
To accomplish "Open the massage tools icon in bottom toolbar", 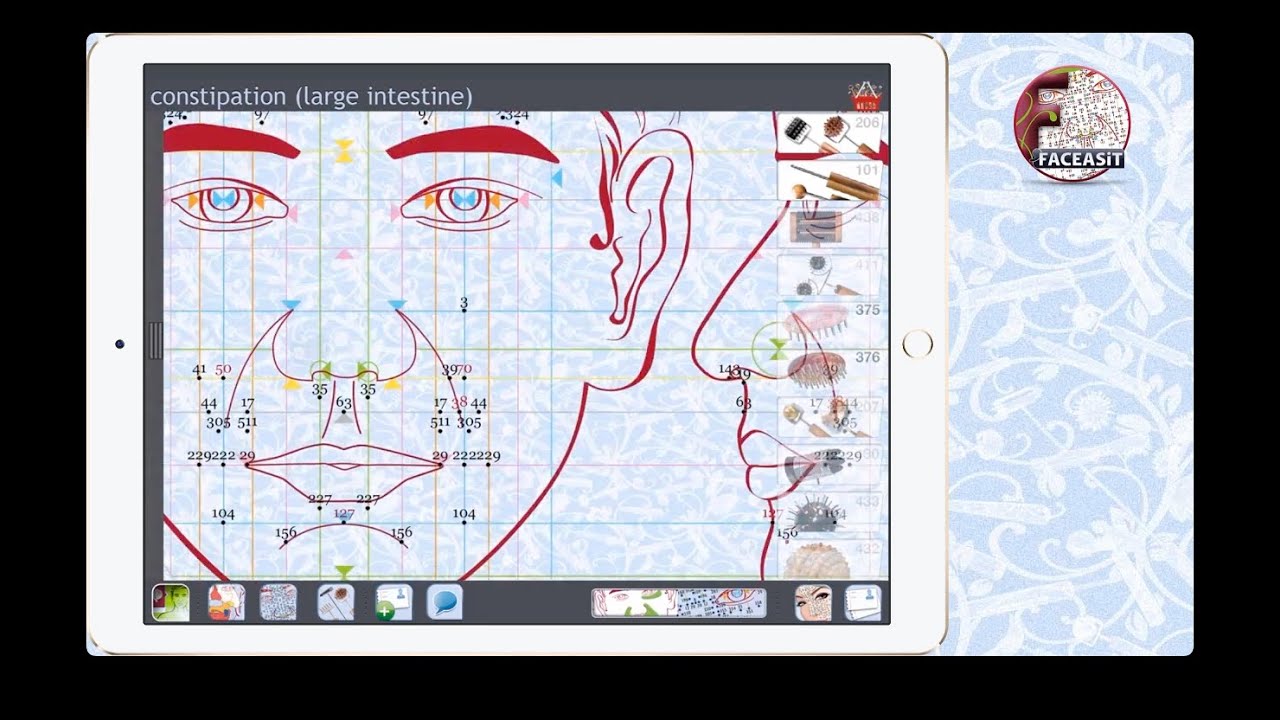I will coord(335,603).
